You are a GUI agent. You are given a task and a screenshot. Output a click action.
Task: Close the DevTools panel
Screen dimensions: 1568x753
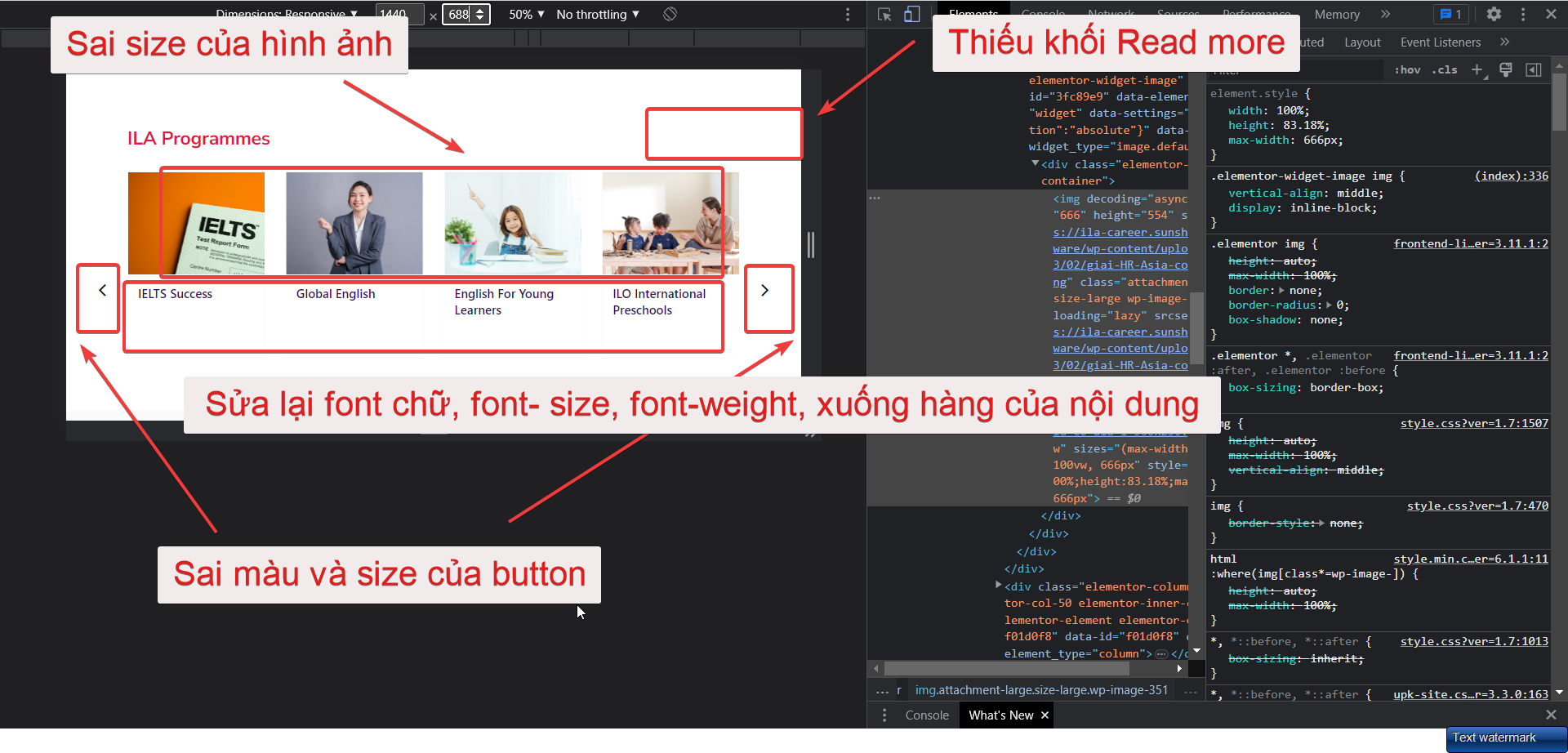[x=1551, y=14]
